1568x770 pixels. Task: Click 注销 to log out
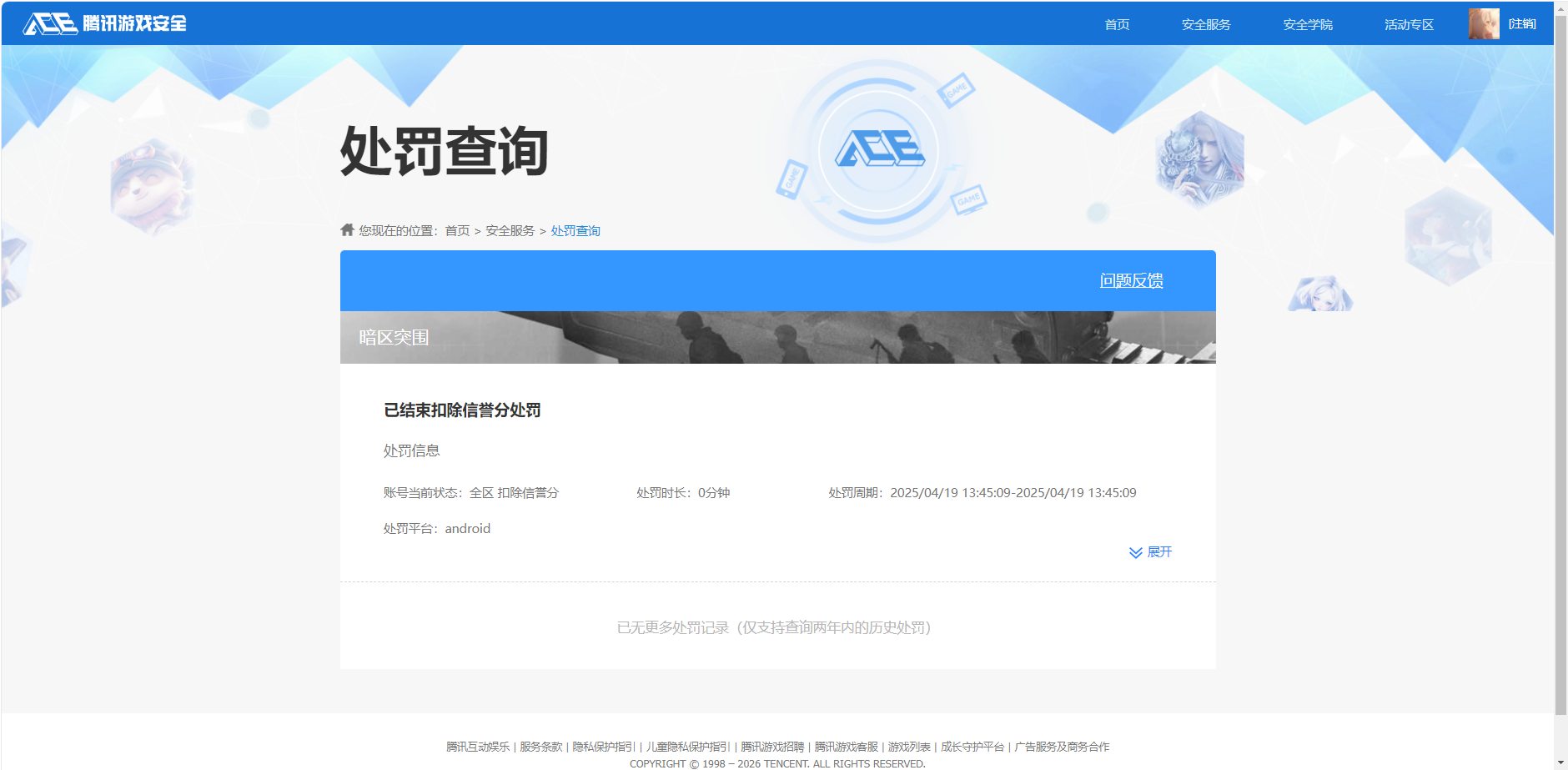point(1523,23)
